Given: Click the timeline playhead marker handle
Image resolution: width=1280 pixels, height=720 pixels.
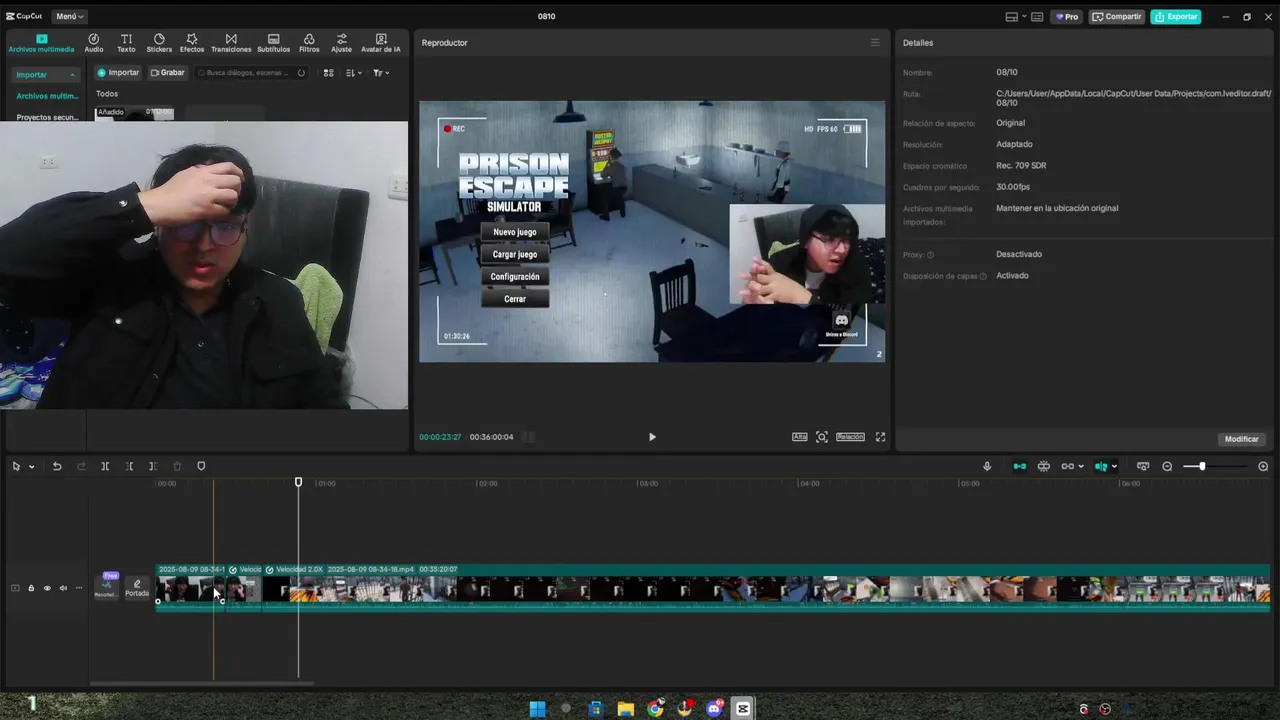Looking at the screenshot, I should 298,483.
